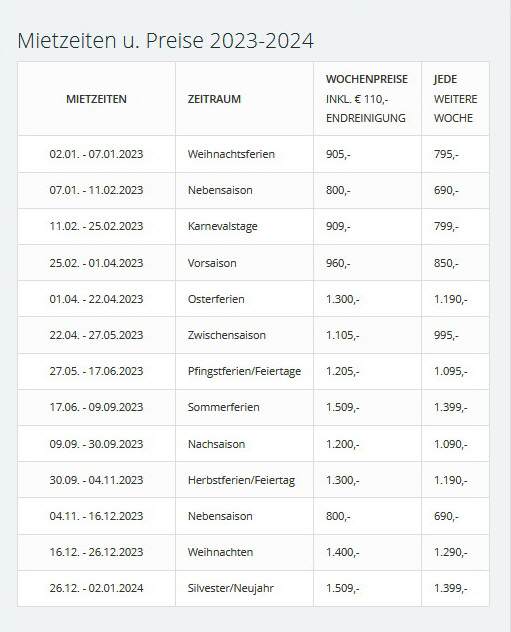Select the MIETZEITEN column header
511x632 pixels.
pyautogui.click(x=96, y=99)
